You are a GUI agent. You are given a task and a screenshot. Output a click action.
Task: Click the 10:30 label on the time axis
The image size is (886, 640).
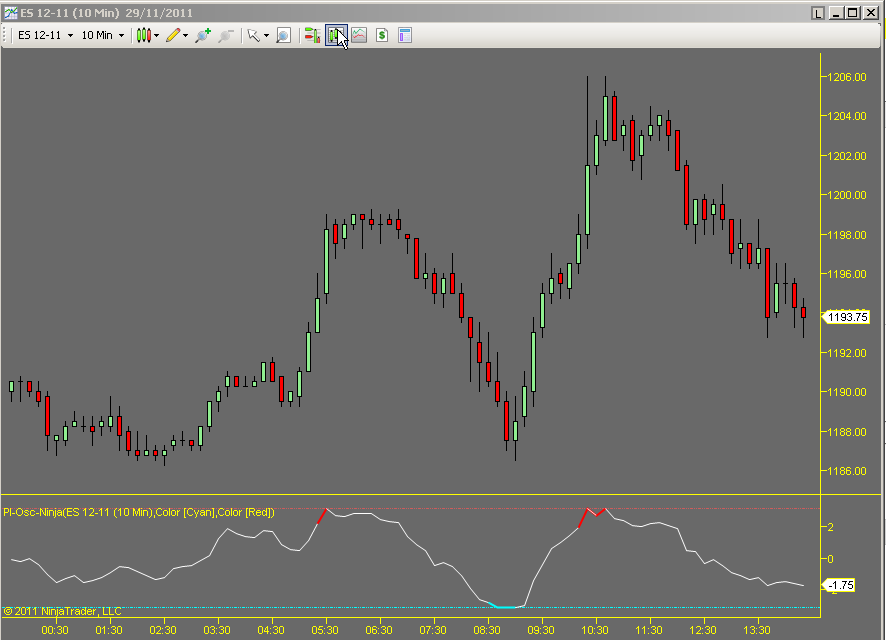pos(595,631)
